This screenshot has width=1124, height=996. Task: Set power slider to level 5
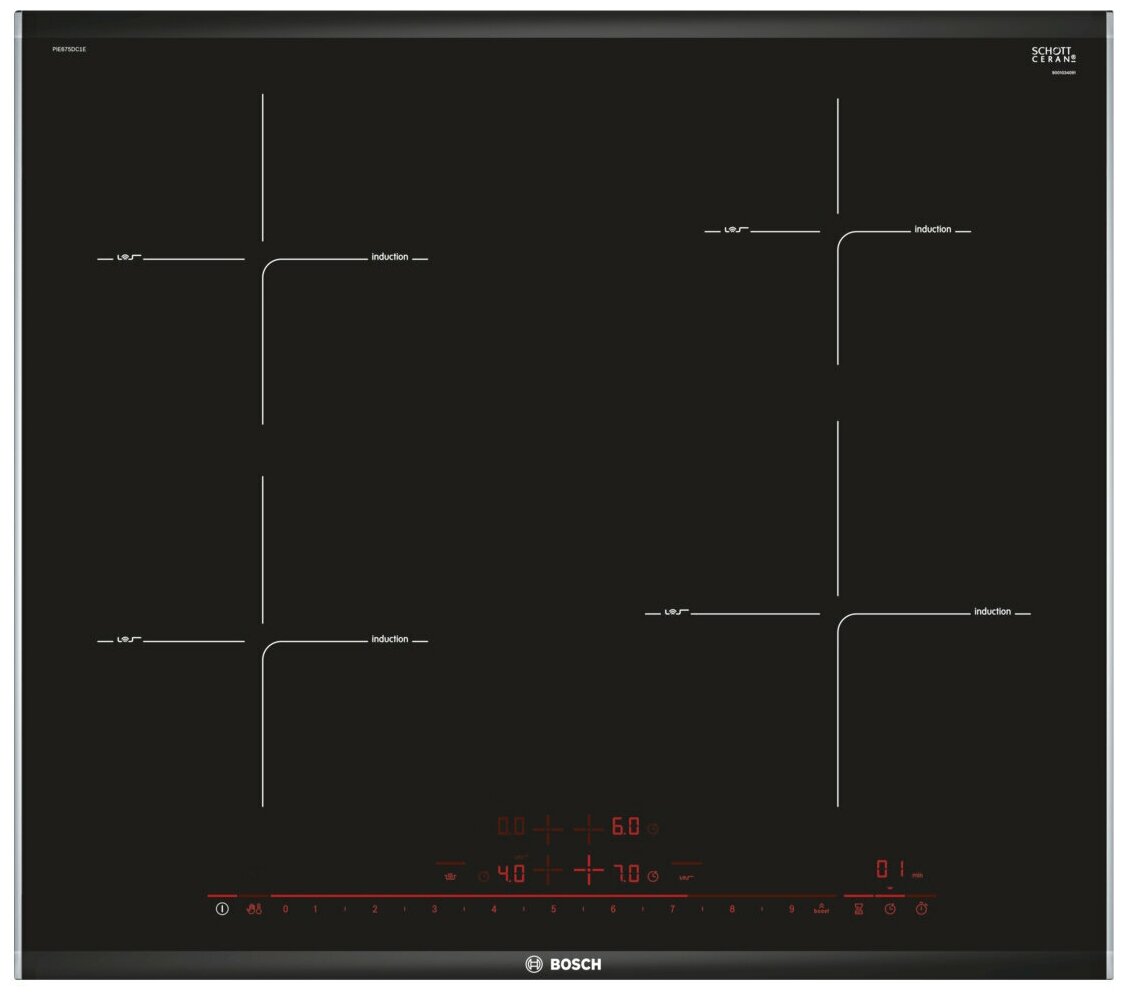pyautogui.click(x=553, y=909)
